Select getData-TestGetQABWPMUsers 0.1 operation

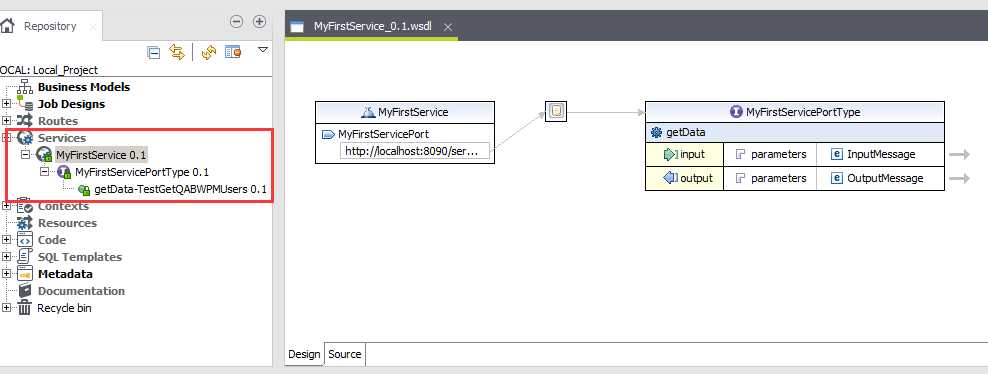(180, 189)
